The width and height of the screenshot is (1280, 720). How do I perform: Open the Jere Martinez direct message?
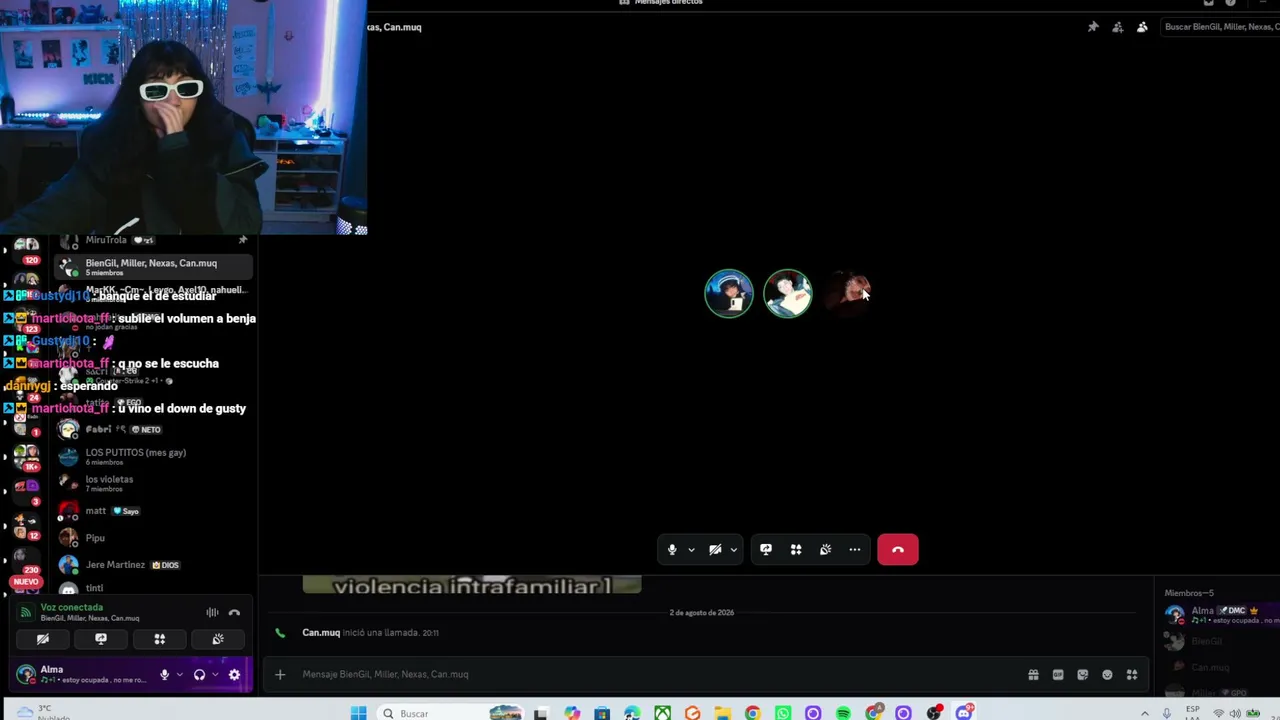click(152, 565)
